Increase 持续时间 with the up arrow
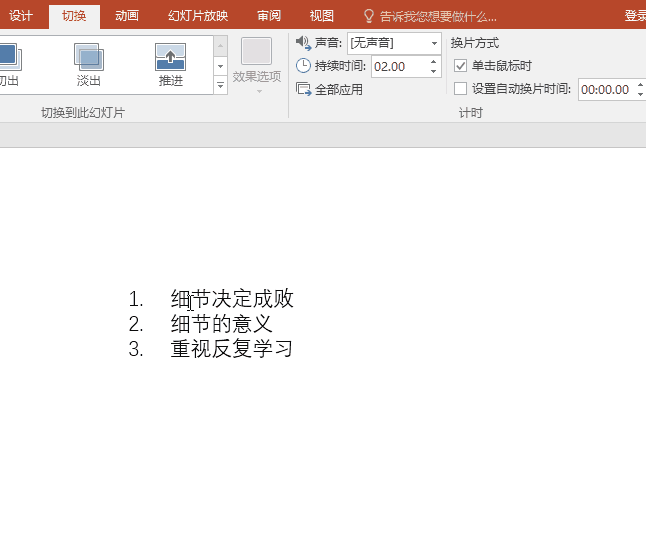The image size is (646, 546). tap(433, 62)
